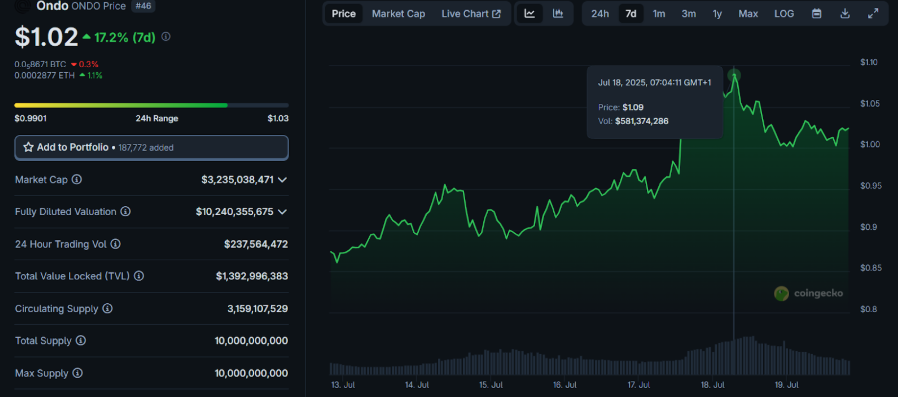Set chart range to 7d
This screenshot has height=397, width=898.
(x=631, y=14)
